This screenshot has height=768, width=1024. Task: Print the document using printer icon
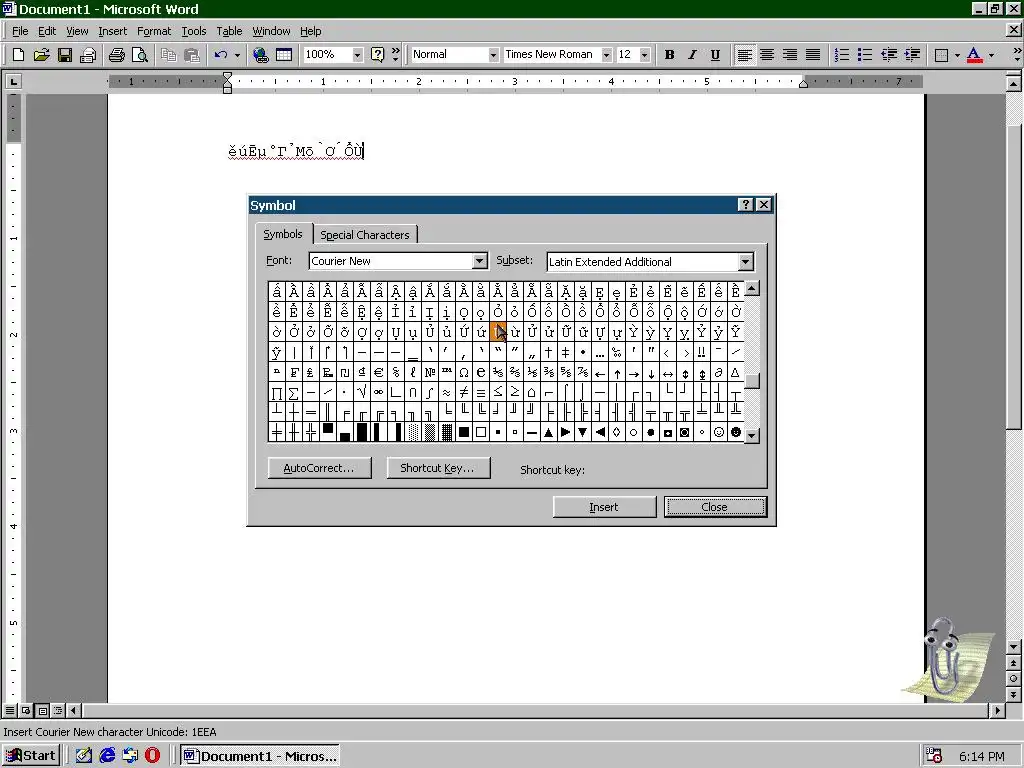coord(117,55)
